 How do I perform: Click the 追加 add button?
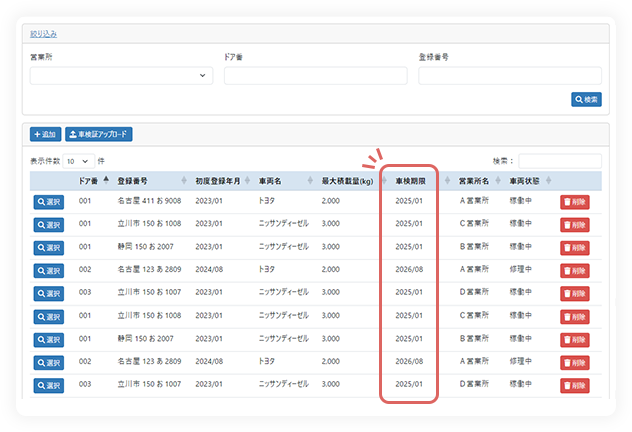coord(46,134)
